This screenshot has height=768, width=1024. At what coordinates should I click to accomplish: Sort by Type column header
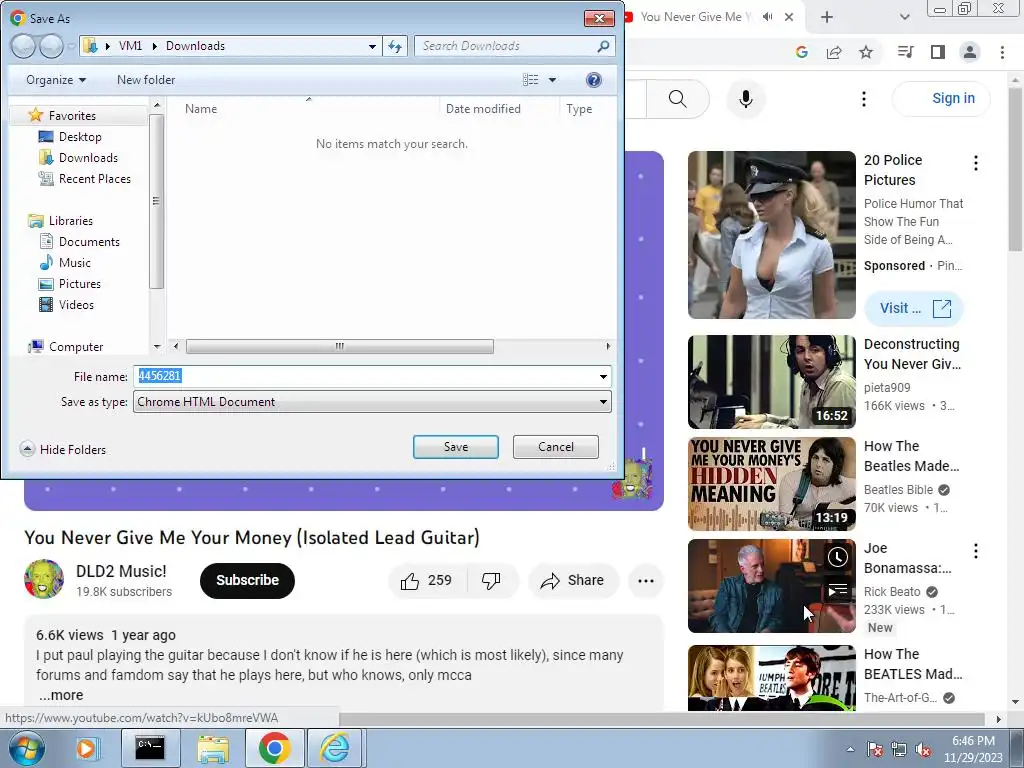[579, 109]
